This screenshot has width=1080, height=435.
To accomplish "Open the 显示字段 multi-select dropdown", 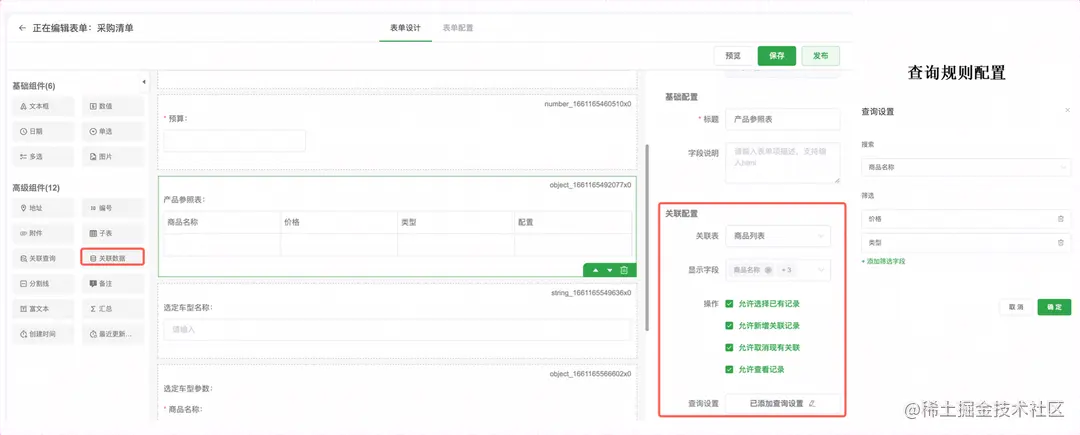I will [778, 270].
